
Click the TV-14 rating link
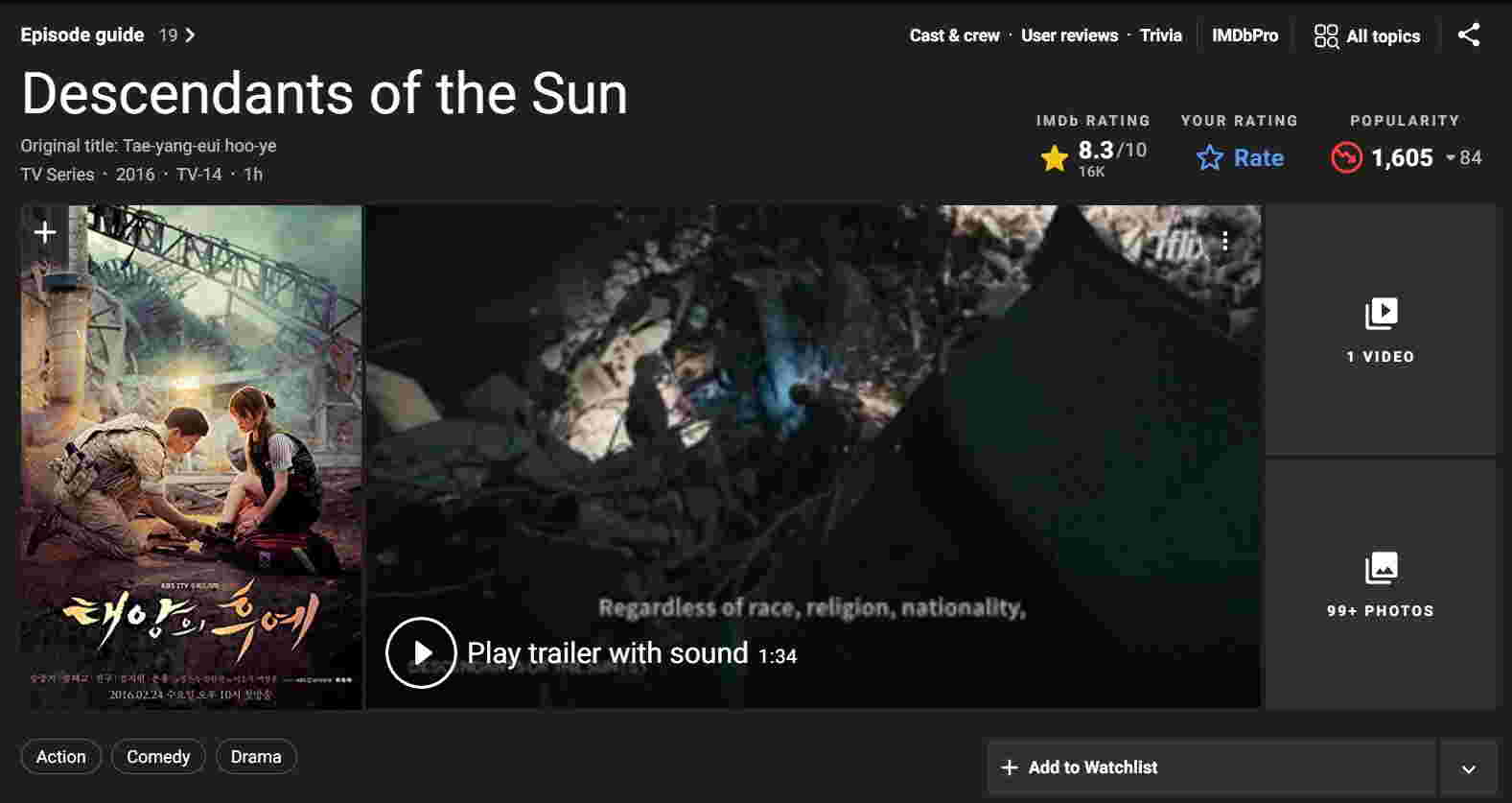[x=198, y=175]
